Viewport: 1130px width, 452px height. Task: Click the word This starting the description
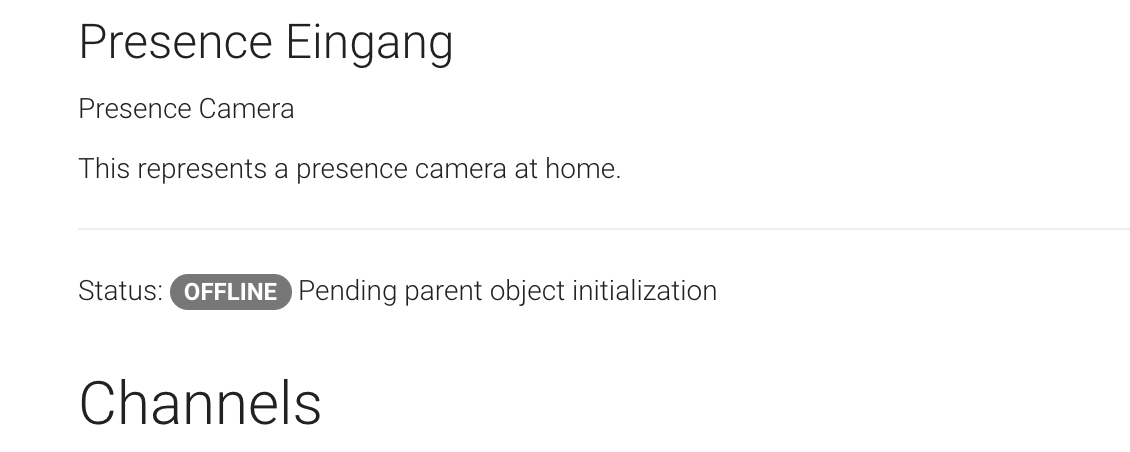(104, 169)
